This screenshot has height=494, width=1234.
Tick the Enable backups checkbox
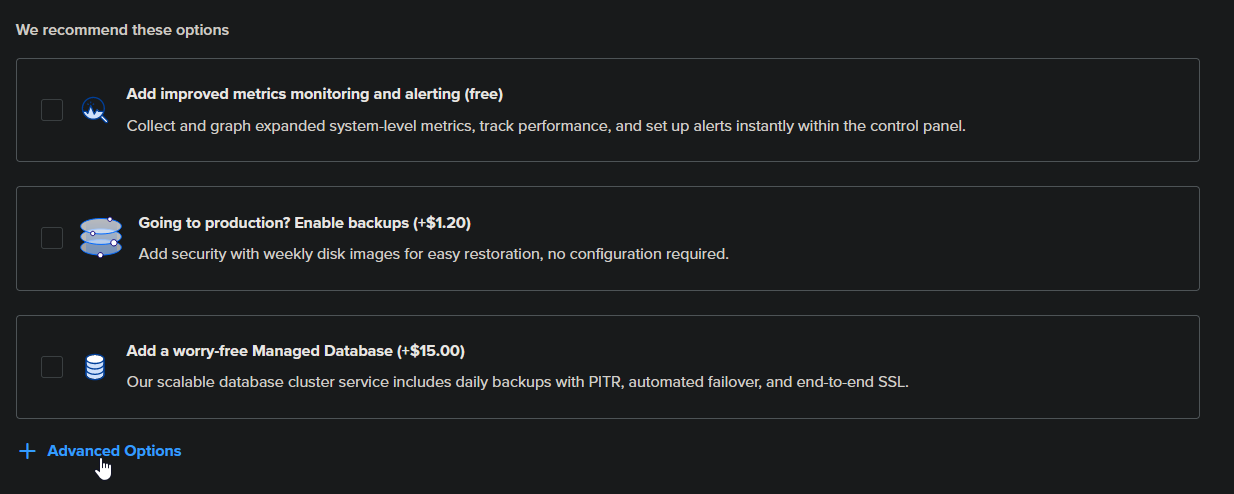[52, 238]
